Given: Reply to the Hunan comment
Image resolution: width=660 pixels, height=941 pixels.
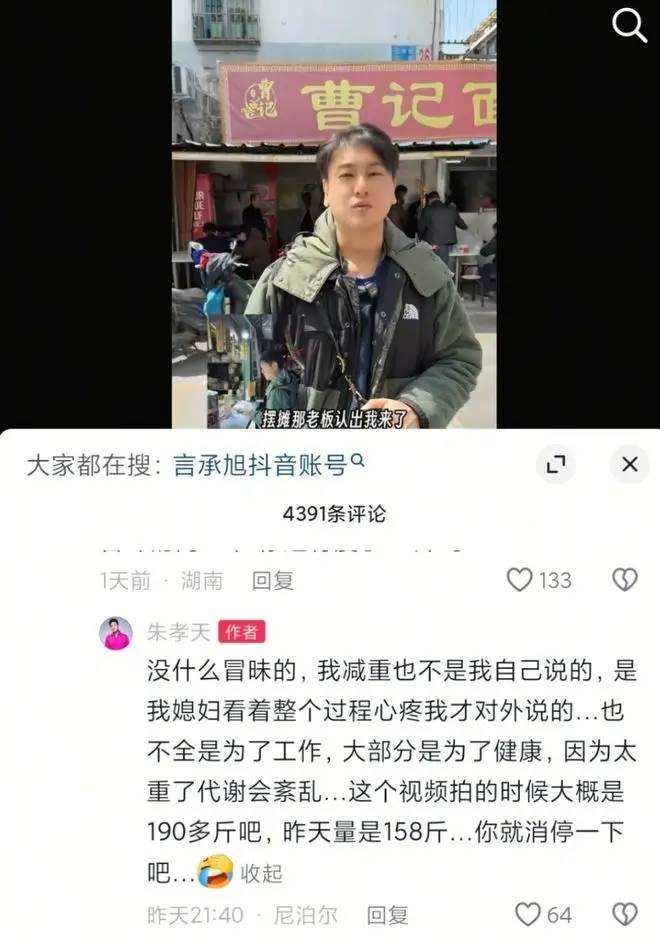Looking at the screenshot, I should [x=272, y=580].
